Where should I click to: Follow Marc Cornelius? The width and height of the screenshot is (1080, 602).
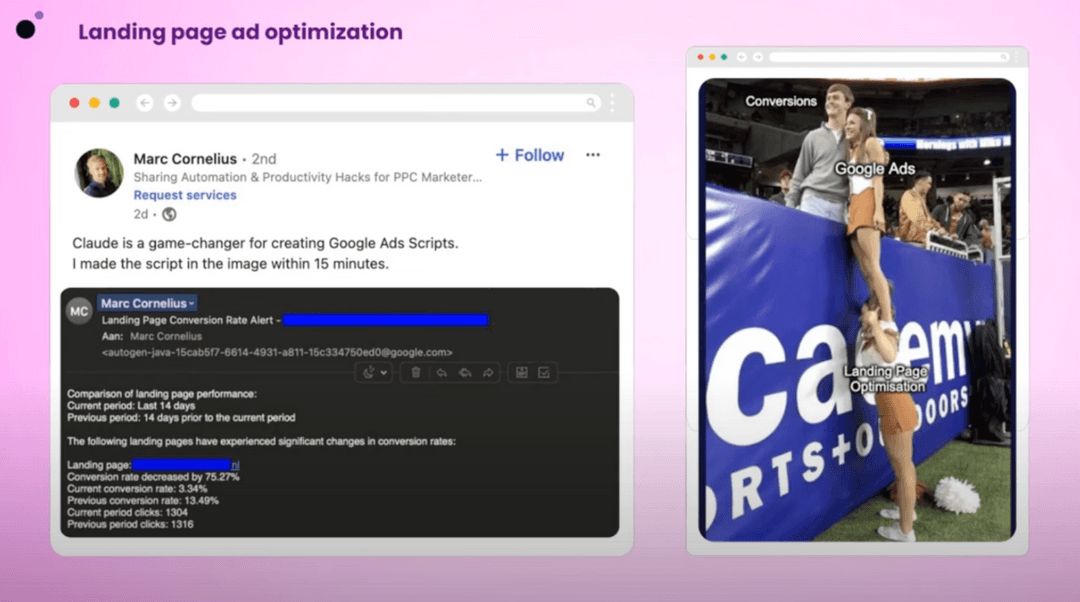[530, 155]
